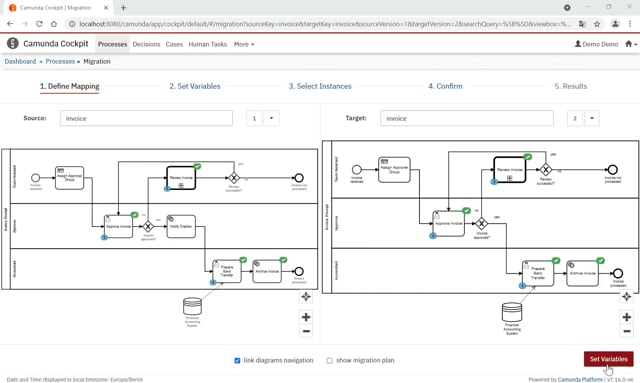Click step 5 Results
The height and width of the screenshot is (383, 640).
click(571, 86)
